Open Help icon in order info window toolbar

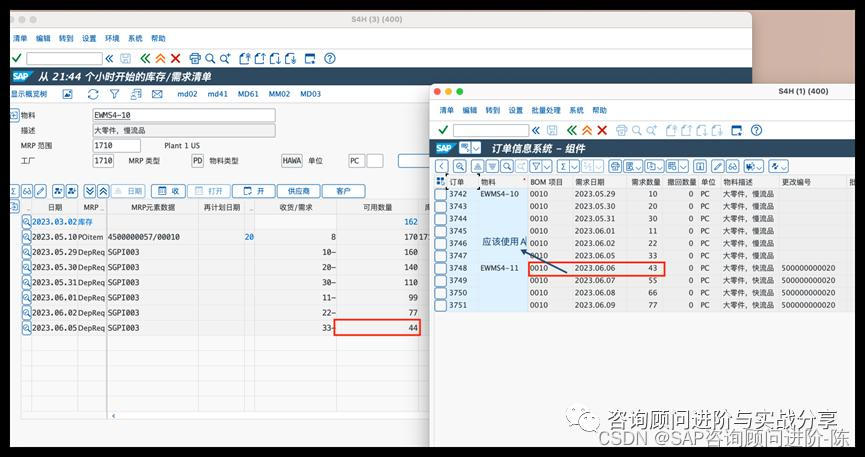(x=756, y=130)
